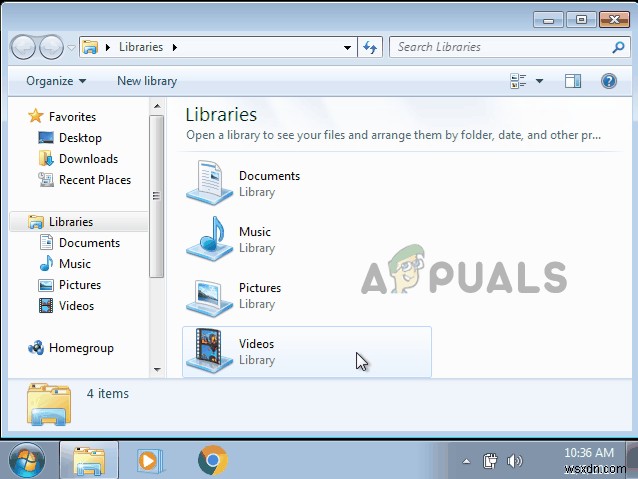Open the Organize menu
Screen dimensions: 638x479
click(56, 81)
